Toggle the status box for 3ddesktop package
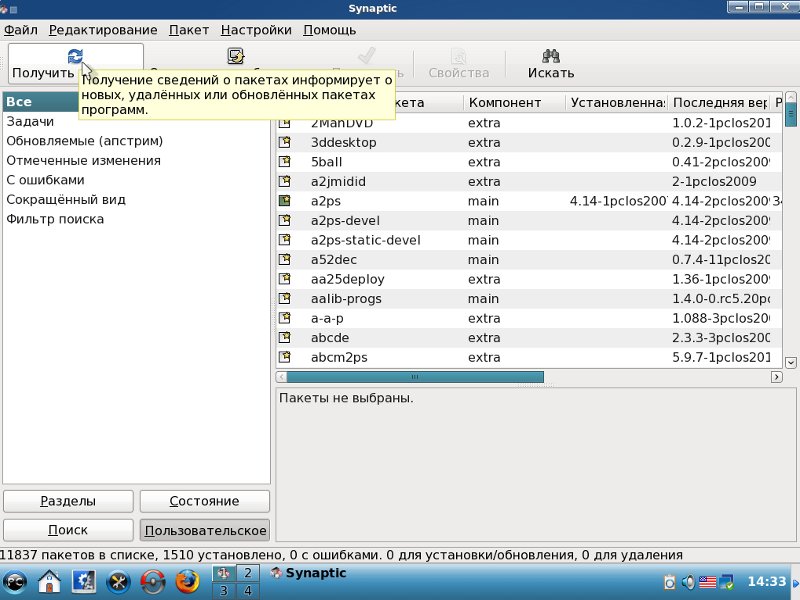Viewport: 800px width, 600px height. pos(285,142)
